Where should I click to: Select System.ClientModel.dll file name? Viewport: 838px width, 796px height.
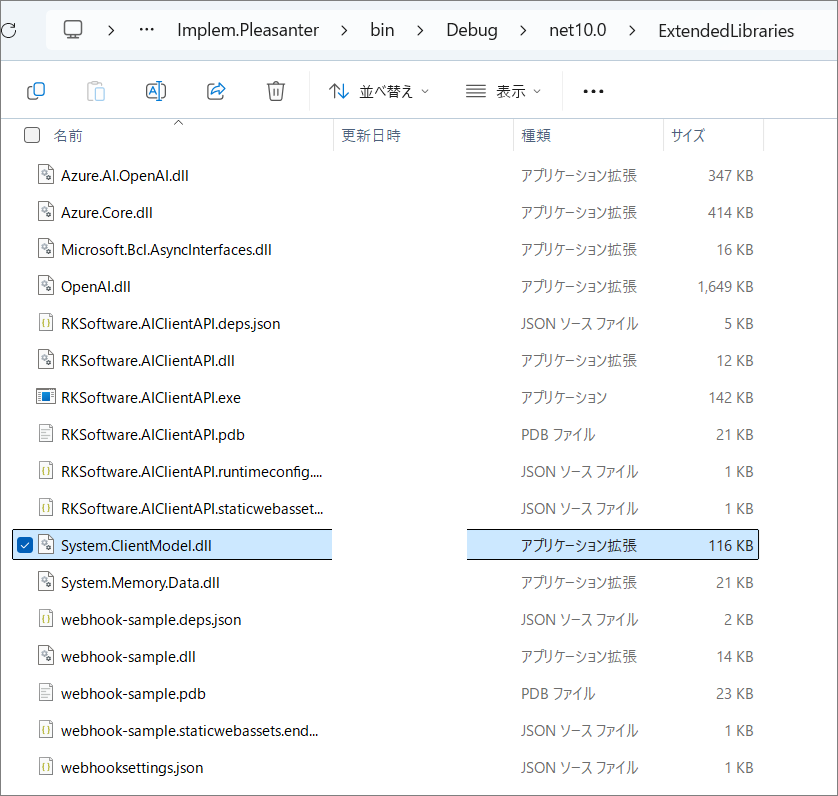click(x=136, y=545)
